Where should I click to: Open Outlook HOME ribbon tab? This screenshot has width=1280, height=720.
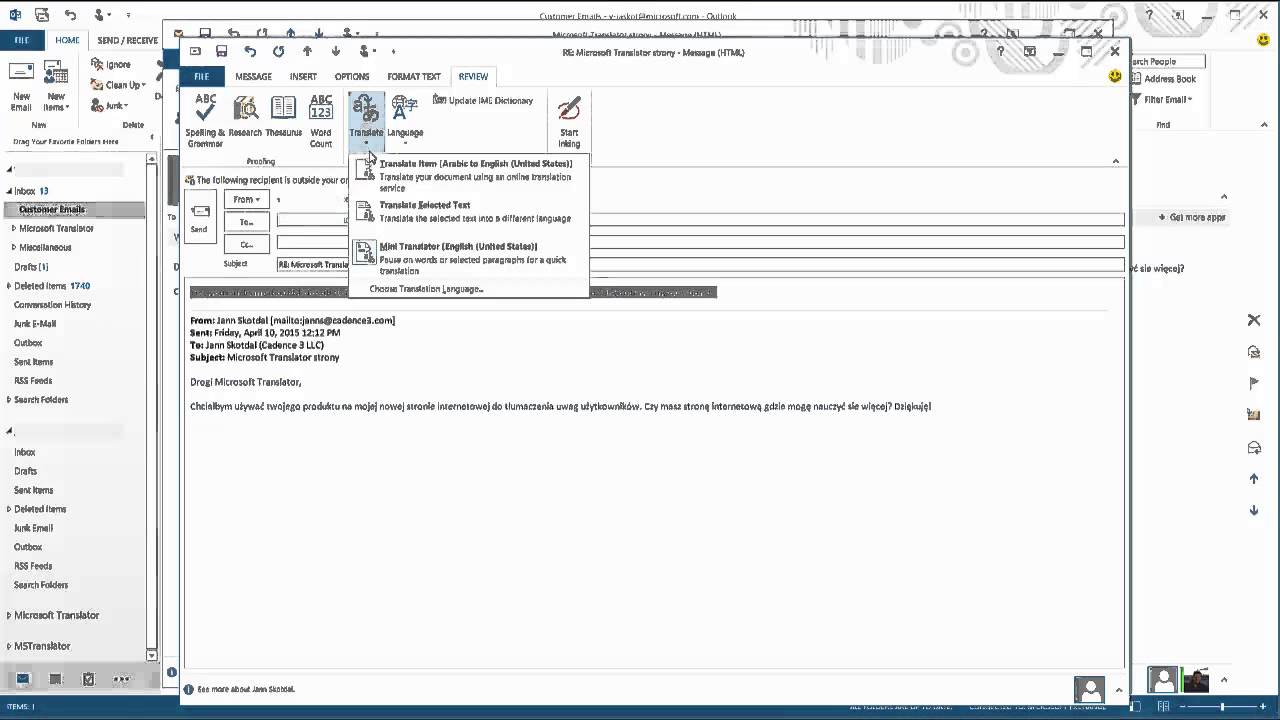tap(67, 40)
